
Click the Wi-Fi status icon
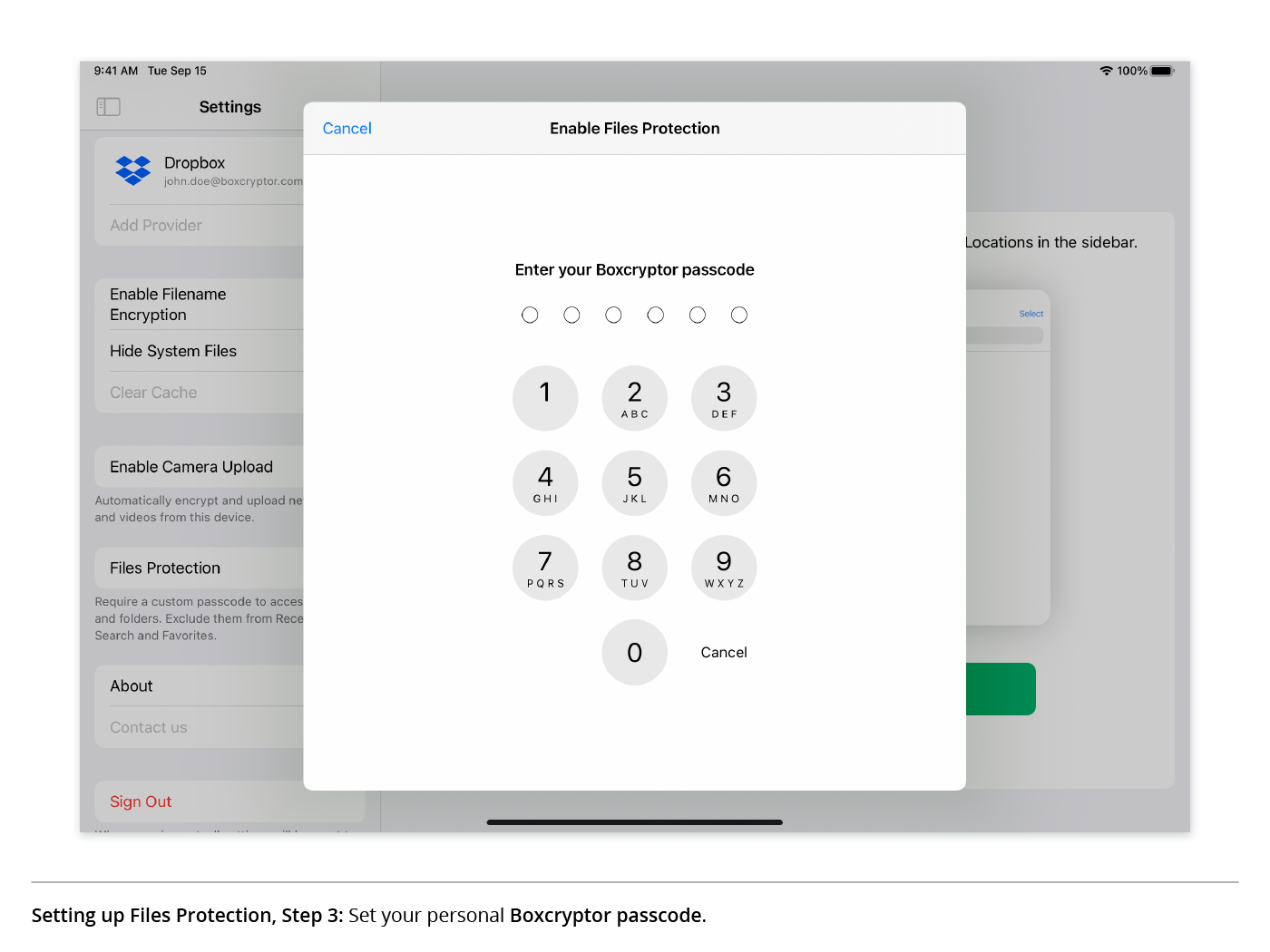click(1106, 71)
